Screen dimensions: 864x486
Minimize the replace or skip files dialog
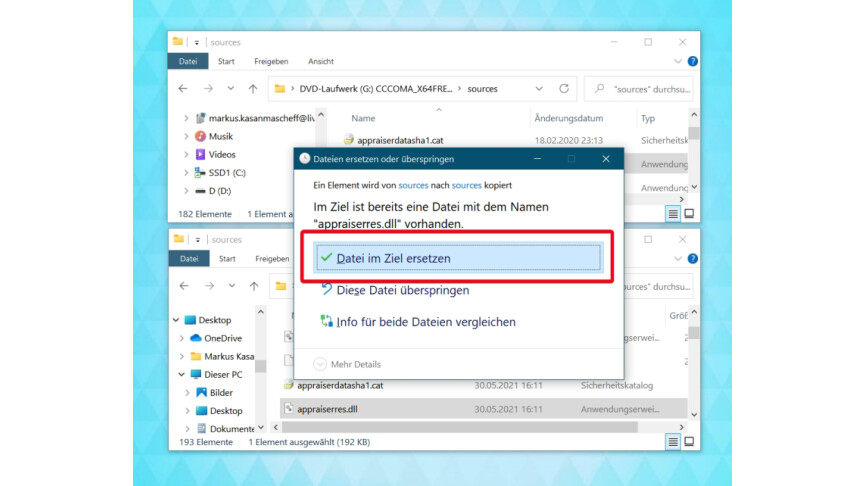click(537, 159)
